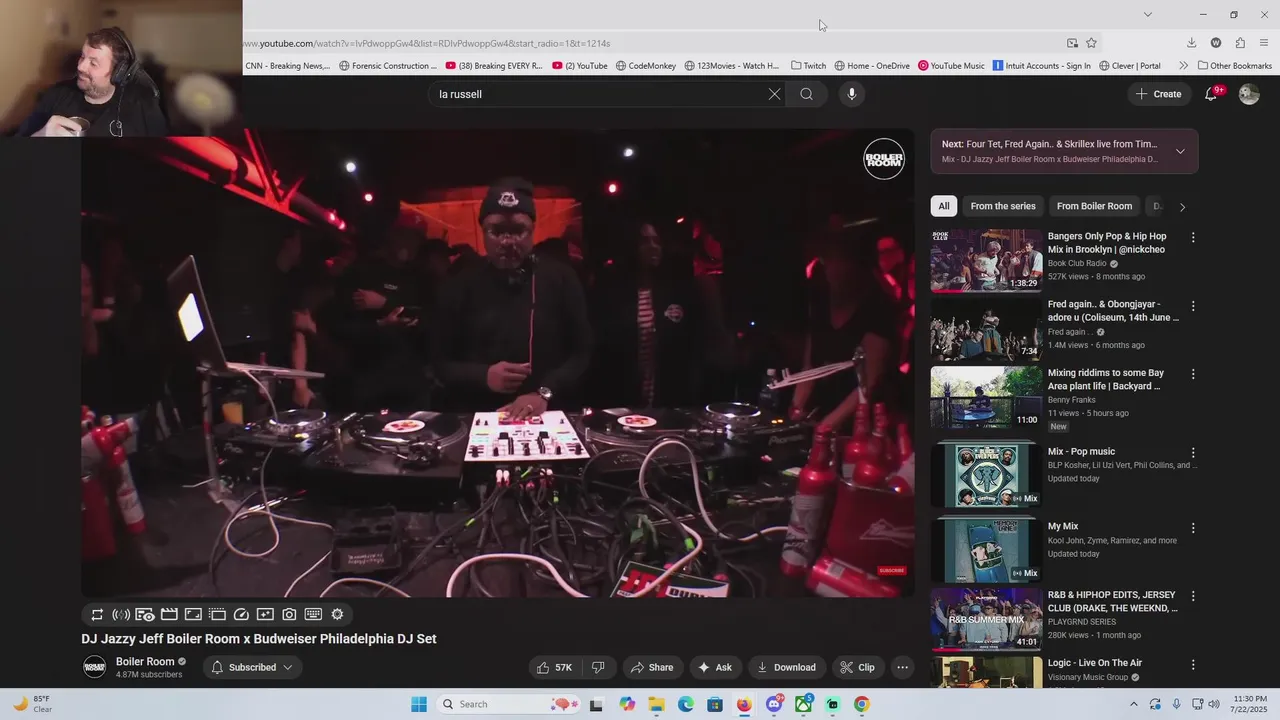Screen dimensions: 1280x720
Task: Open File Explorer from the taskbar
Action: (657, 704)
